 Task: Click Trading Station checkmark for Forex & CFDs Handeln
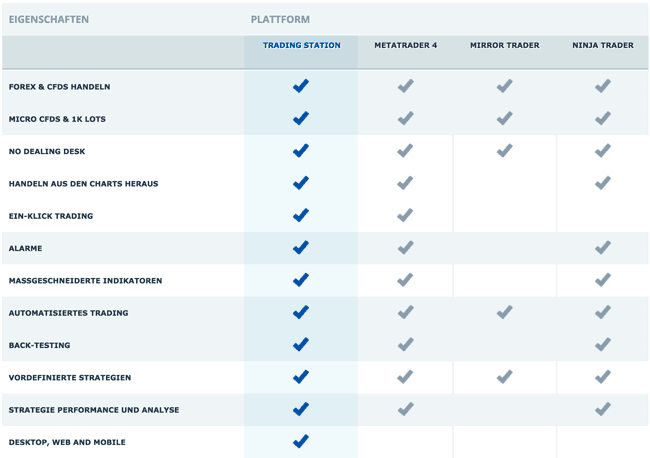click(301, 86)
